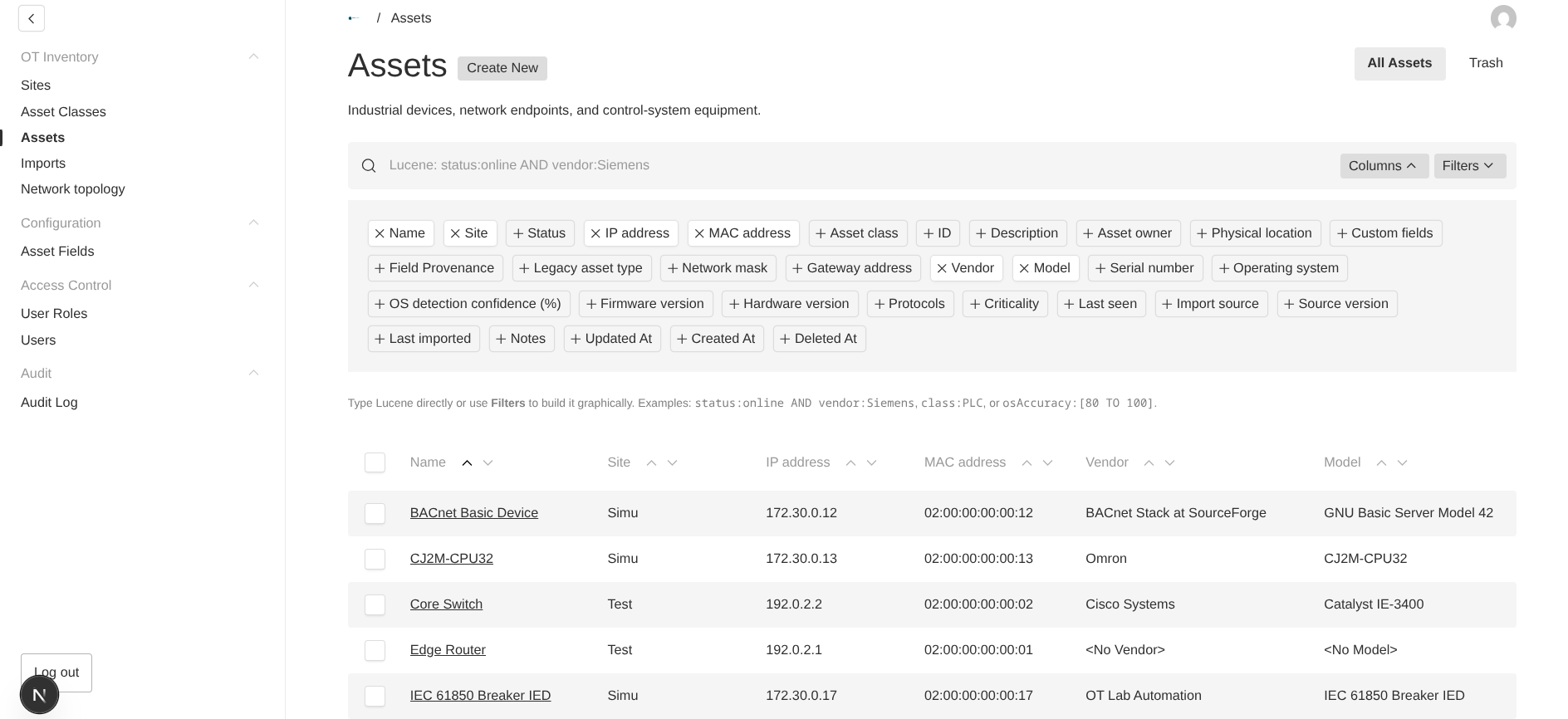The width and height of the screenshot is (1568, 719).
Task: Sort Vendor column descending
Action: pyautogui.click(x=1170, y=463)
